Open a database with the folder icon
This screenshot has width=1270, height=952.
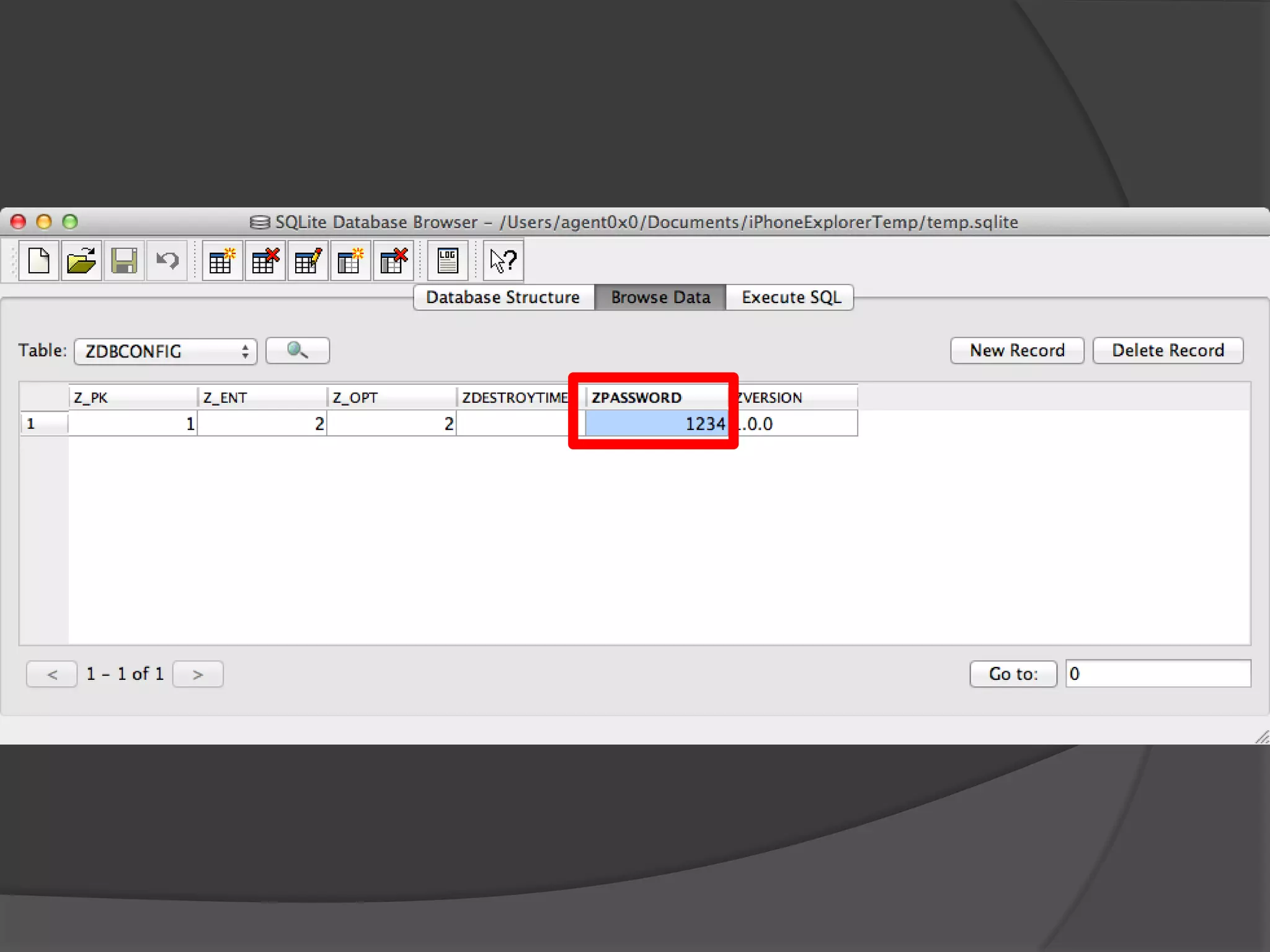click(x=81, y=261)
